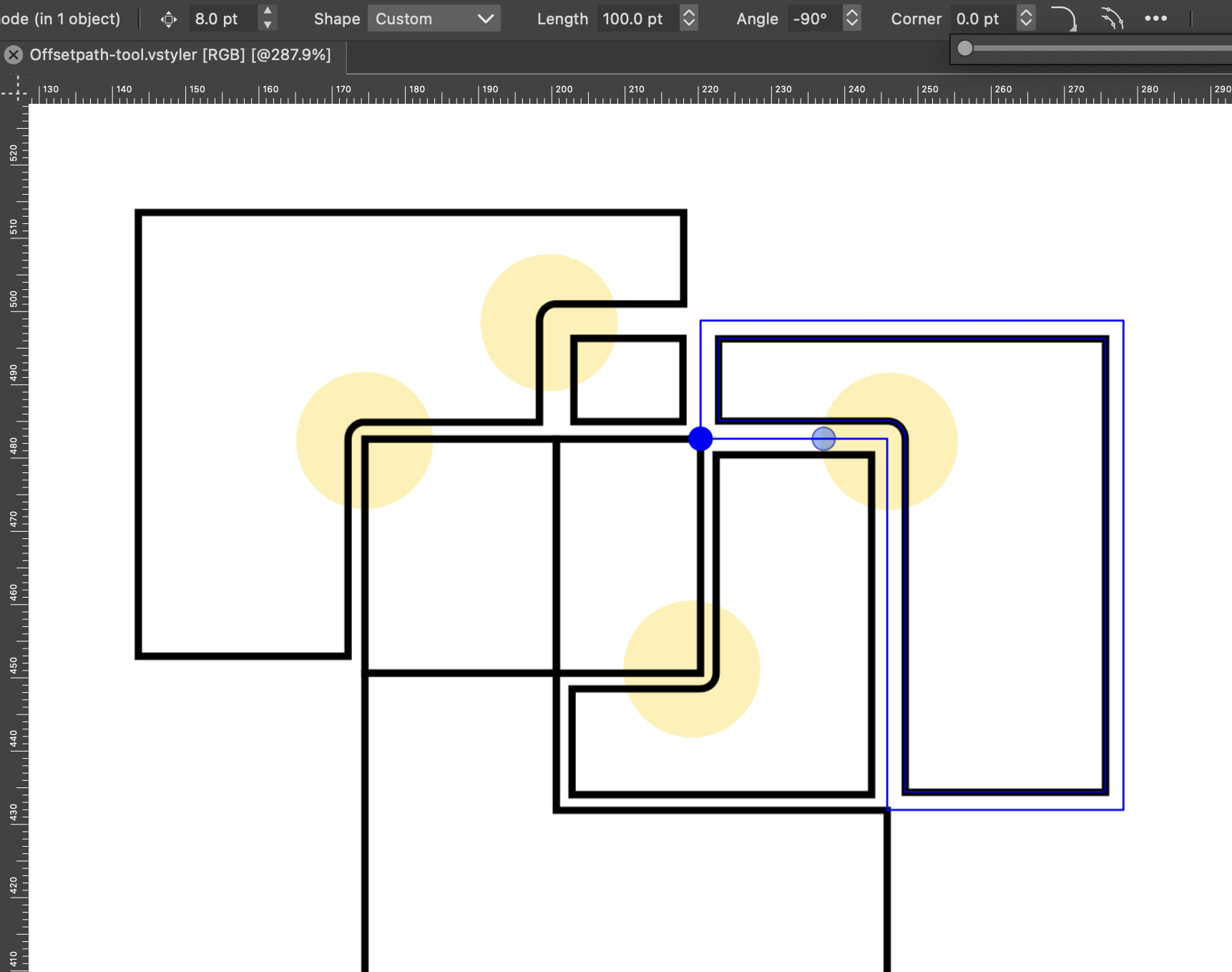The width and height of the screenshot is (1232, 972).
Task: Select the Offsetpath-tool.vstyler document tab
Action: click(180, 55)
